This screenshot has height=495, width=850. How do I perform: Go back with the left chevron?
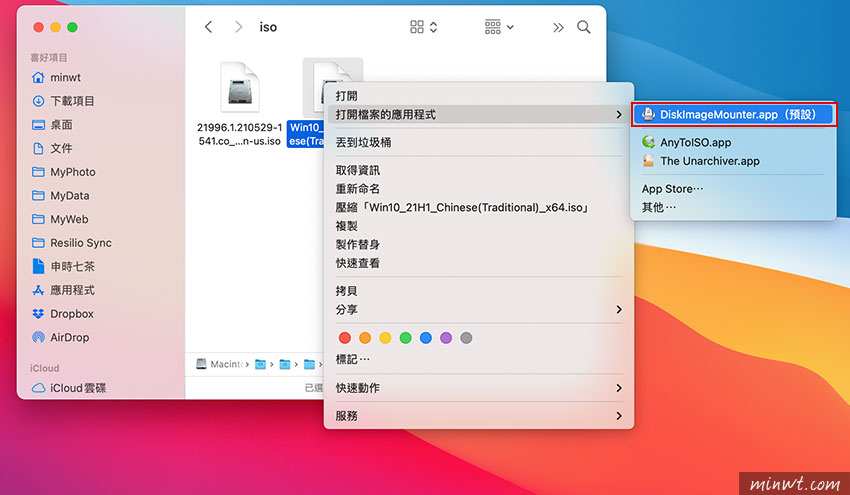(208, 27)
